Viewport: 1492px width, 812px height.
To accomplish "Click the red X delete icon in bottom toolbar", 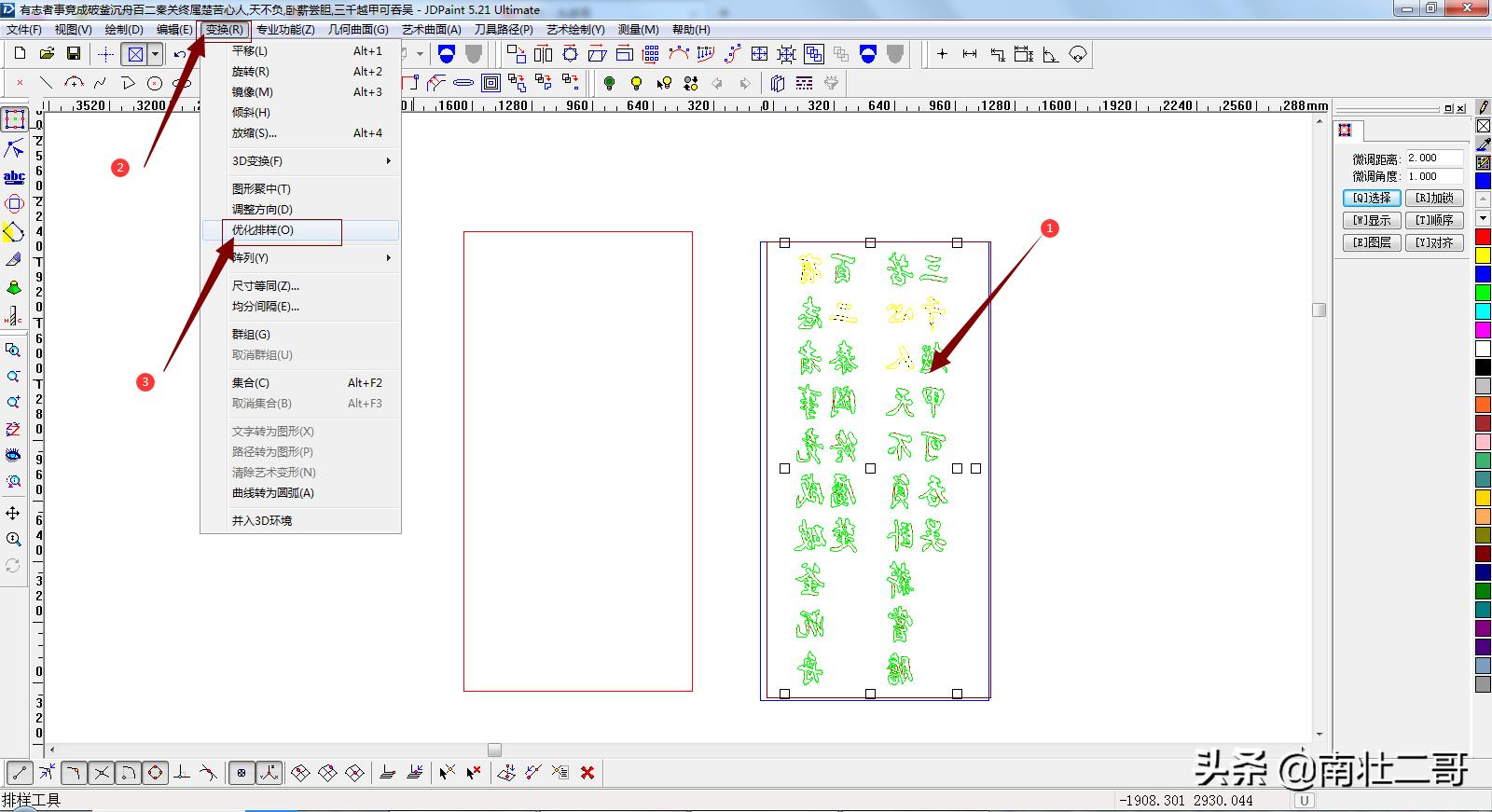I will point(587,772).
